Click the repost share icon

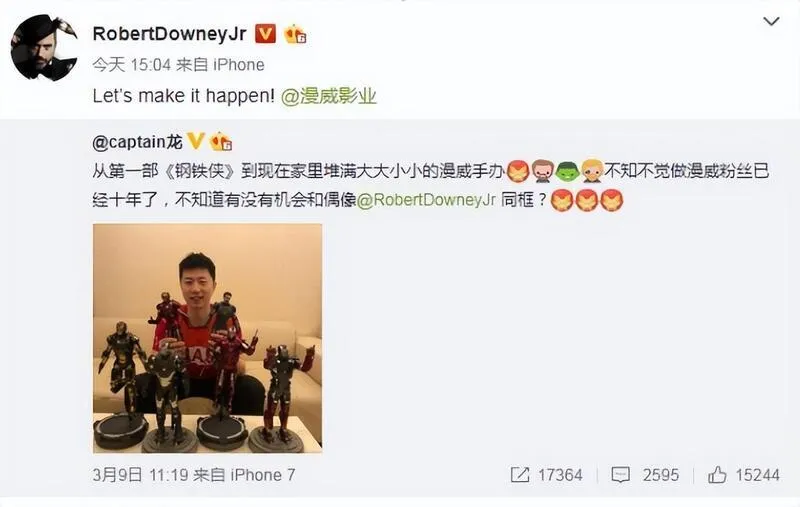coord(519,475)
